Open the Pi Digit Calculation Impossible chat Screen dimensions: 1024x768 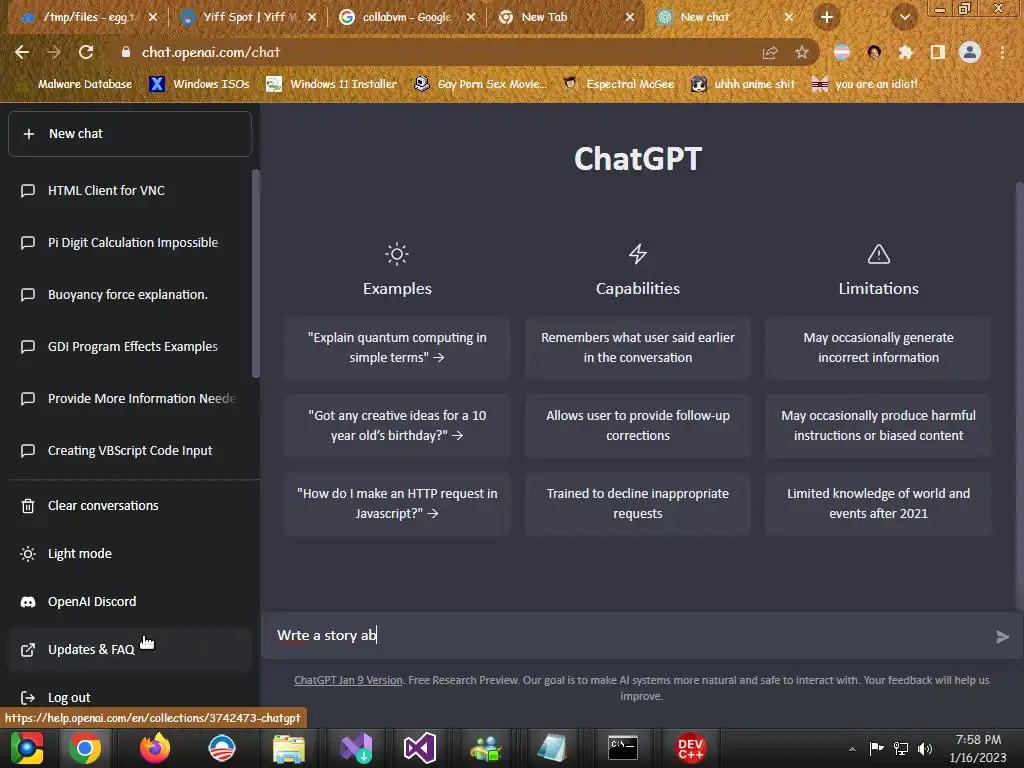(129, 242)
